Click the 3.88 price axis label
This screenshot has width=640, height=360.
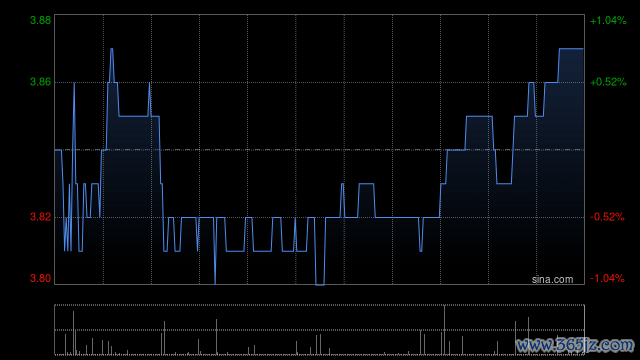point(40,20)
